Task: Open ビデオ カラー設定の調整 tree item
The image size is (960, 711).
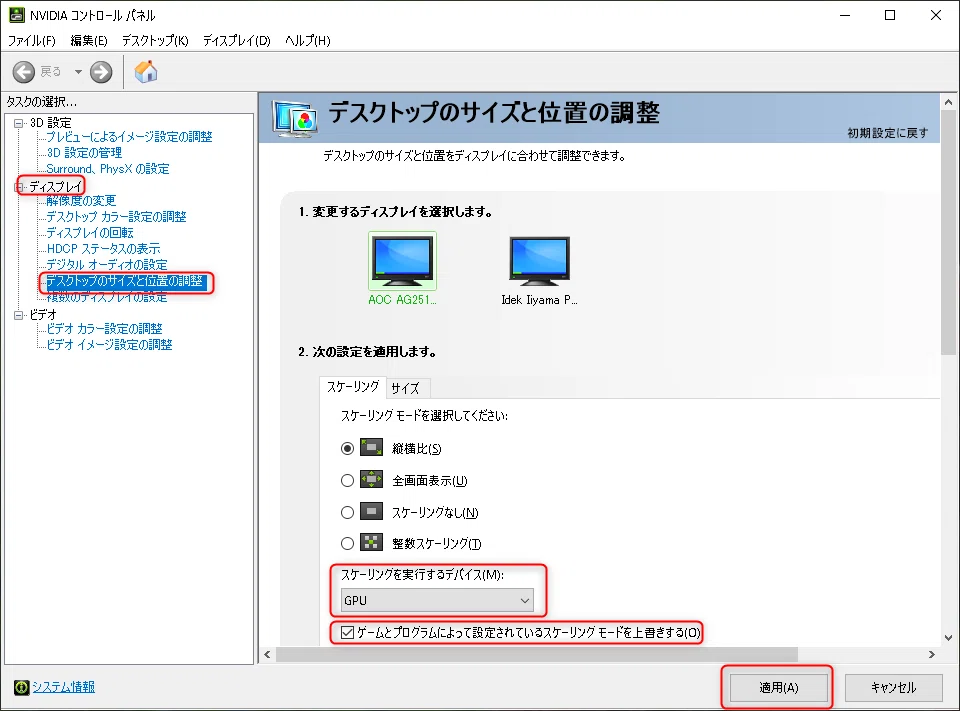Action: pos(105,329)
